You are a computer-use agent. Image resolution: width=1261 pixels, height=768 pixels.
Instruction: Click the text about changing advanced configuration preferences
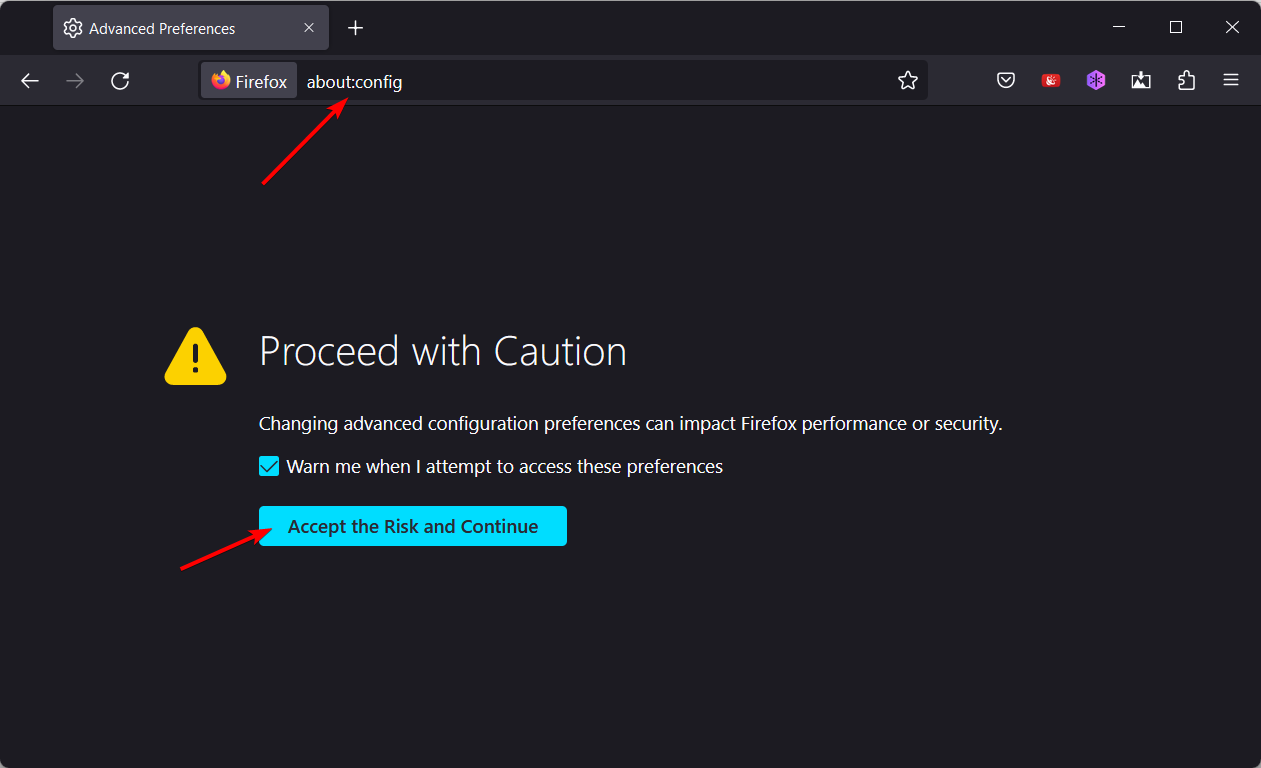(630, 424)
